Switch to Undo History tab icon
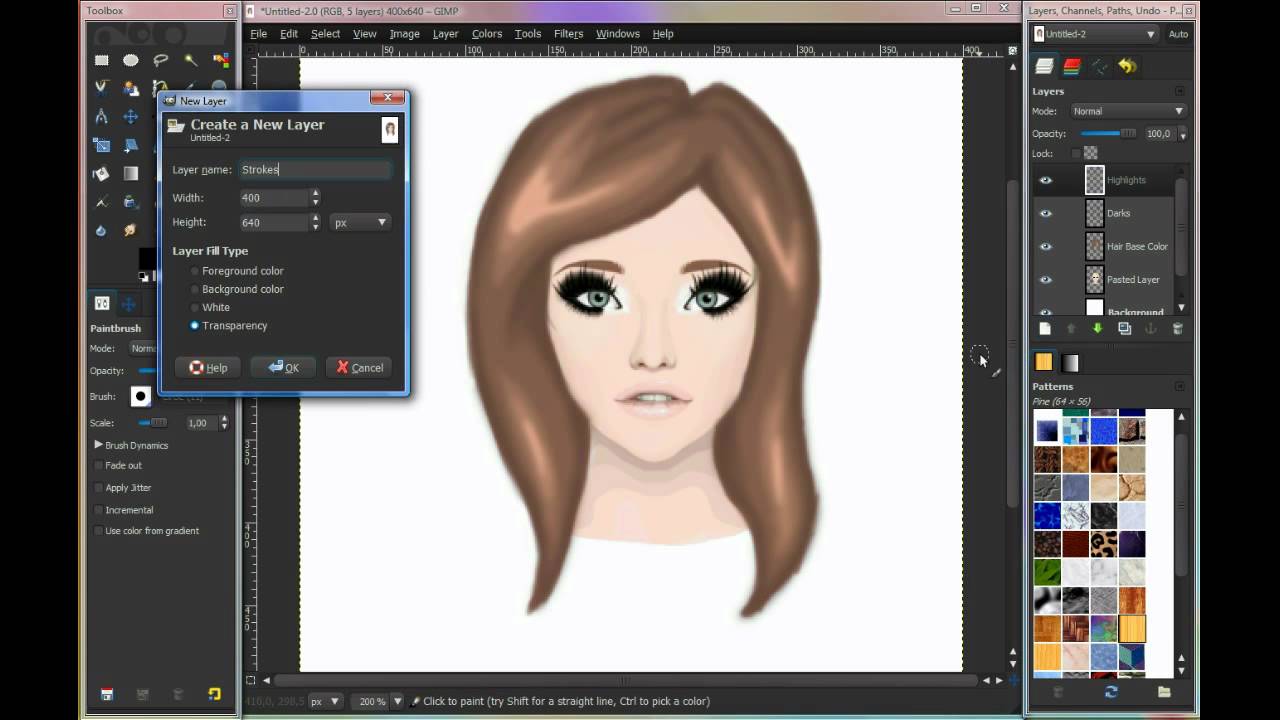 click(x=1128, y=66)
